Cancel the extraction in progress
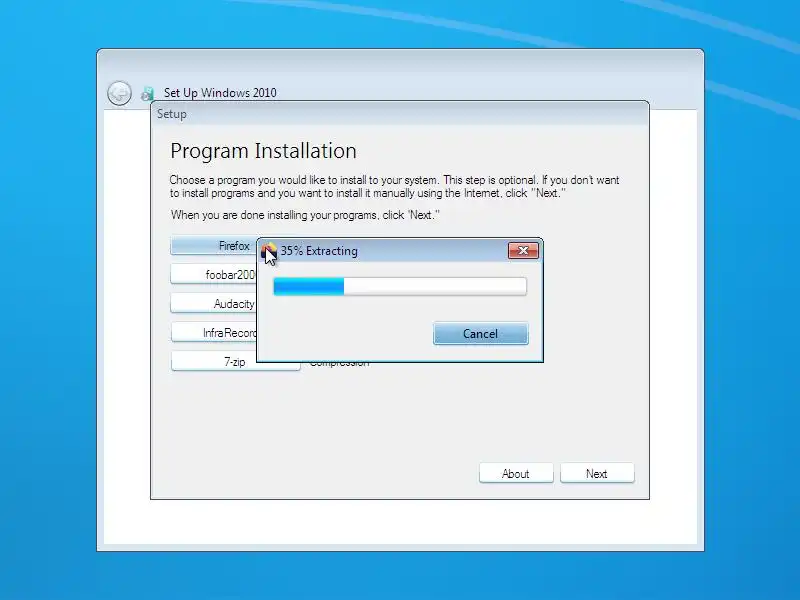This screenshot has height=600, width=800. click(x=481, y=334)
